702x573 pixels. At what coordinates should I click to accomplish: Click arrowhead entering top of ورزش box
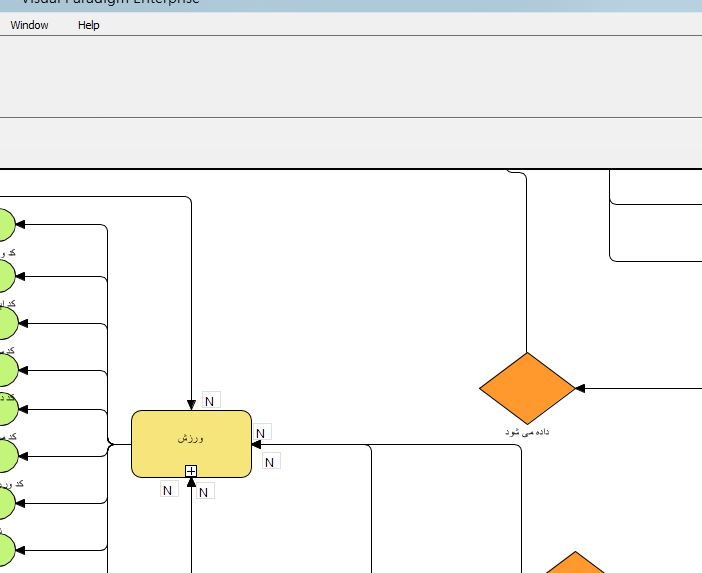coord(191,404)
